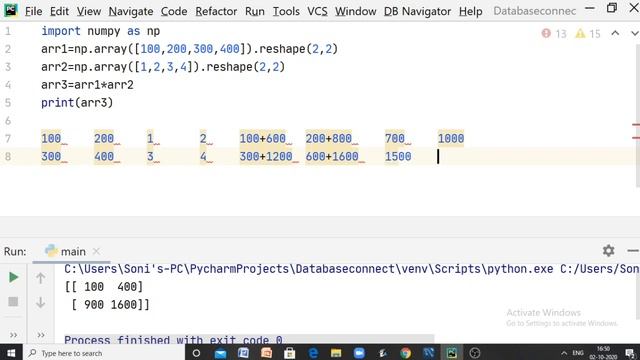Click 'print(arr3)' on line 5
This screenshot has height=360, width=640.
tap(77, 103)
